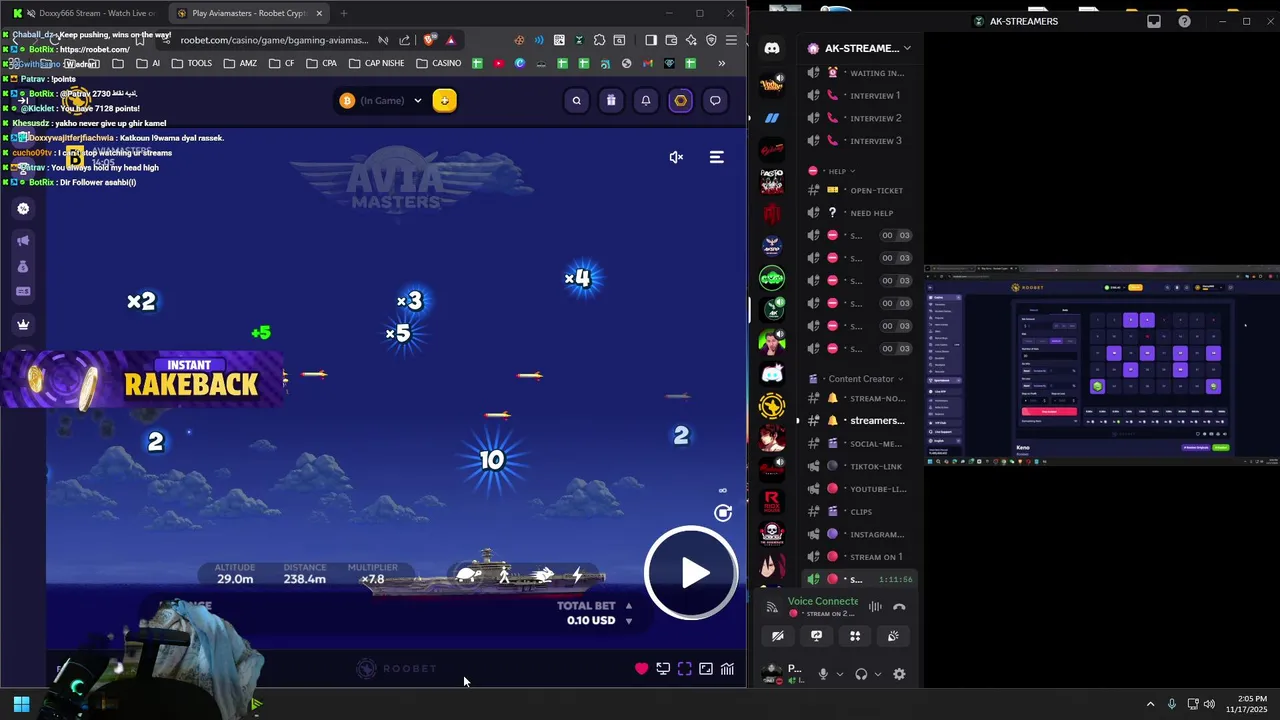Open Roobet search
The width and height of the screenshot is (1280, 720).
click(x=576, y=100)
